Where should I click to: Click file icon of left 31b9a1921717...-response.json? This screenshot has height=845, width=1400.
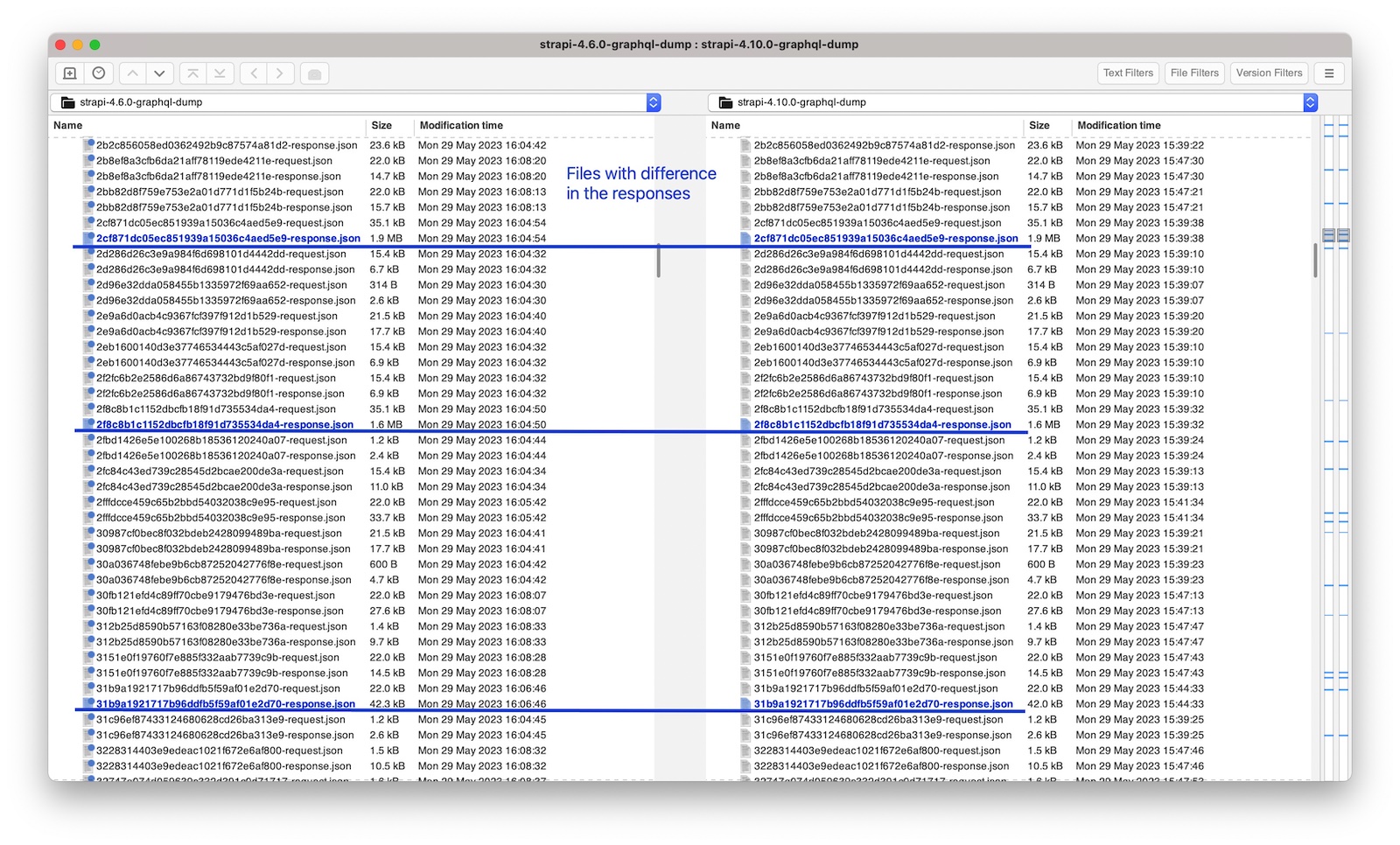[x=88, y=703]
